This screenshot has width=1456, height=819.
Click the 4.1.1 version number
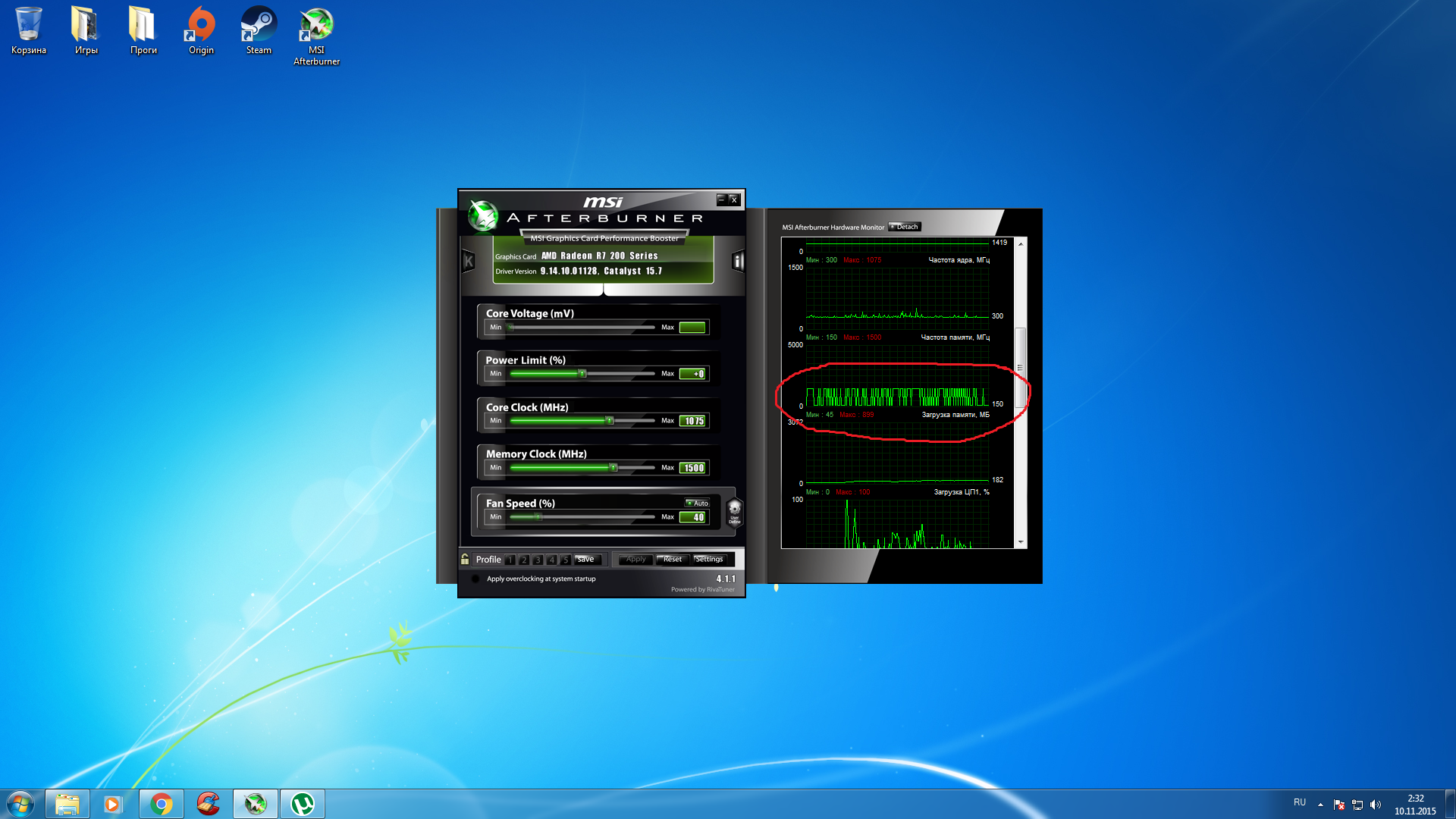pyautogui.click(x=726, y=579)
